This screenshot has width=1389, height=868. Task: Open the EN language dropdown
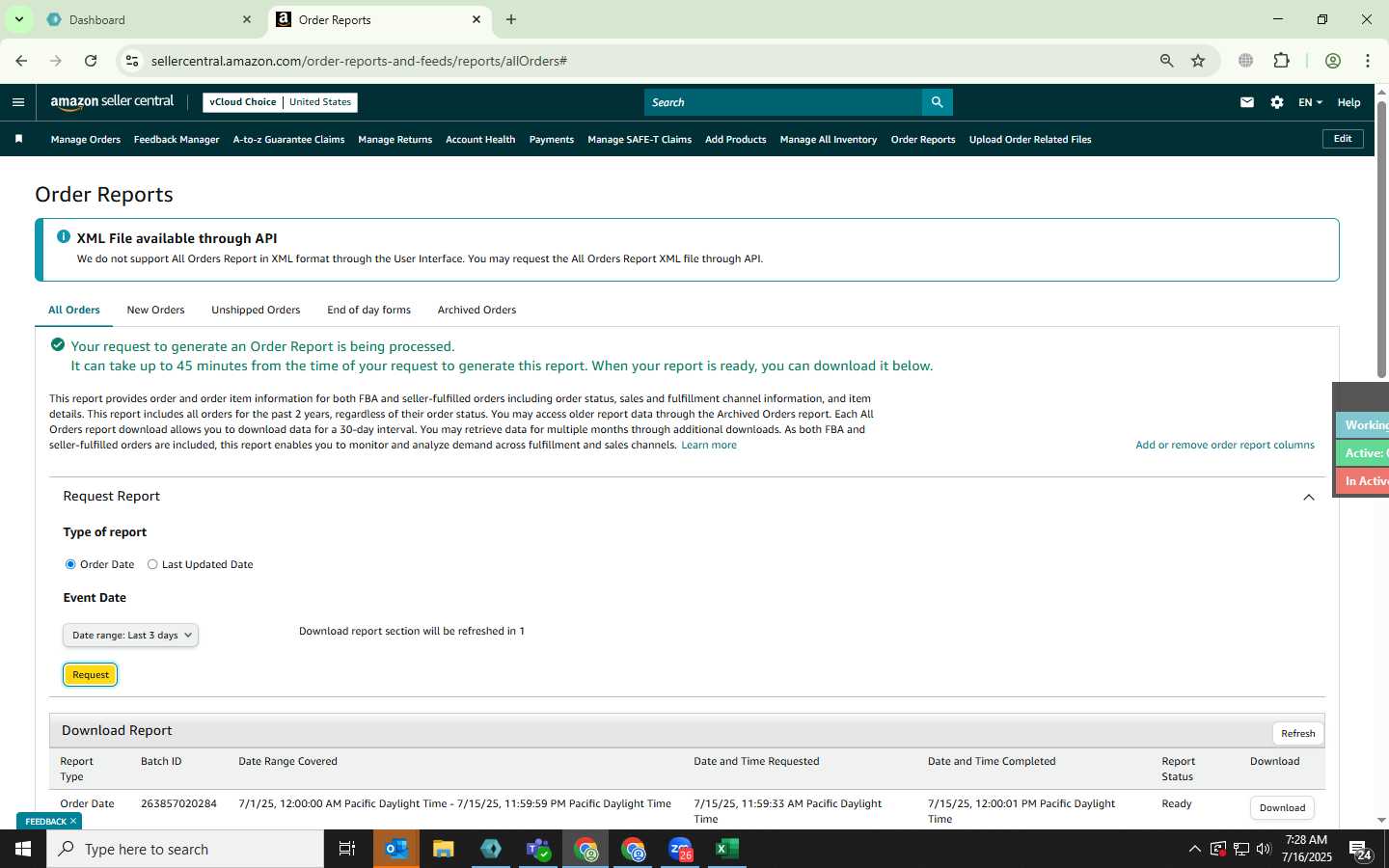click(x=1310, y=102)
